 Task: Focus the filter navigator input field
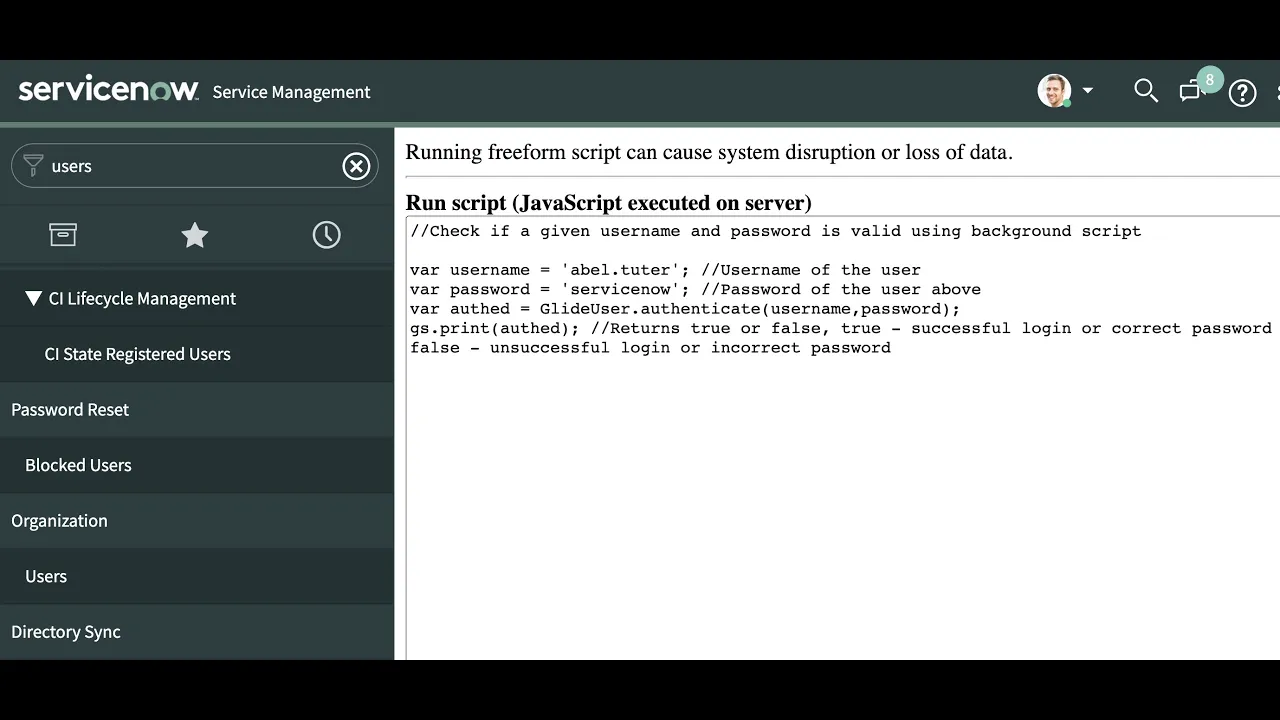coord(195,166)
